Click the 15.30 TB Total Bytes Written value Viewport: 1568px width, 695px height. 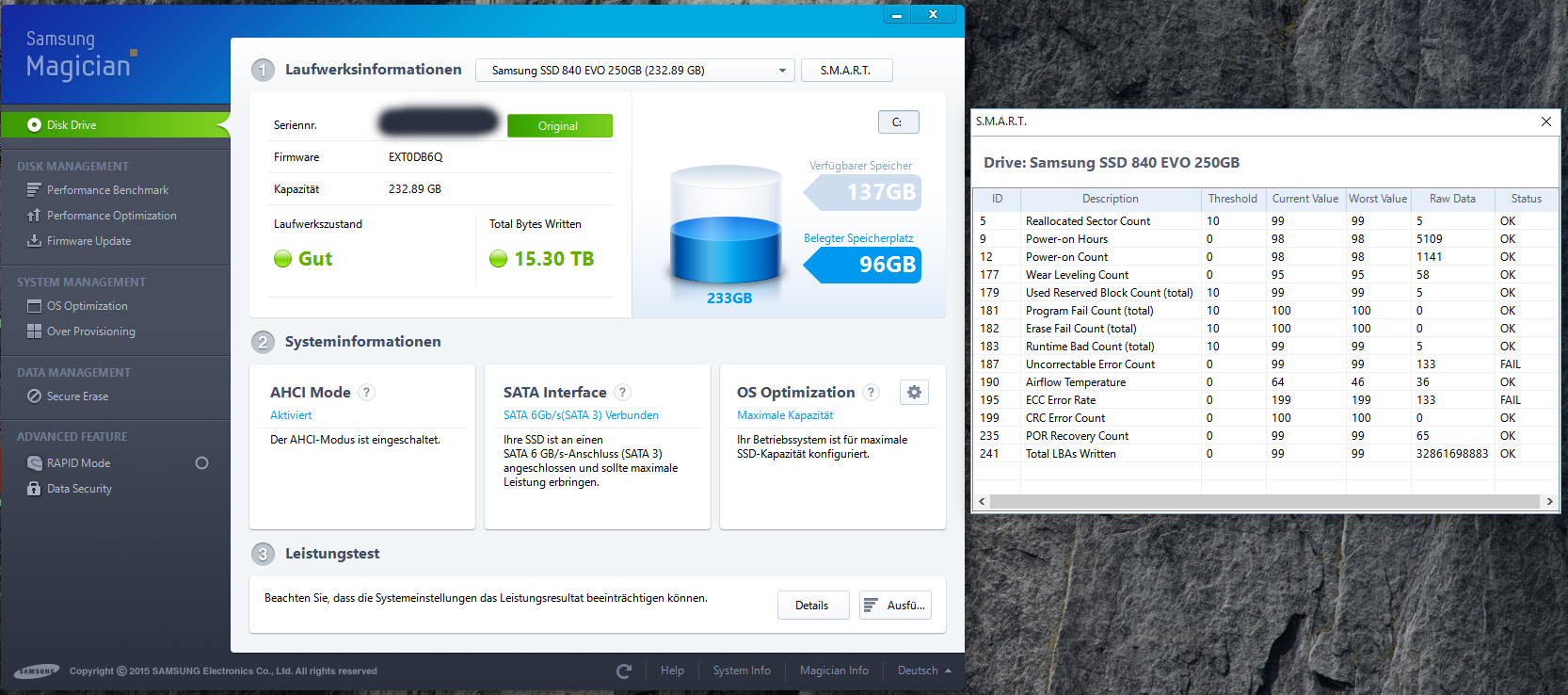tap(553, 259)
